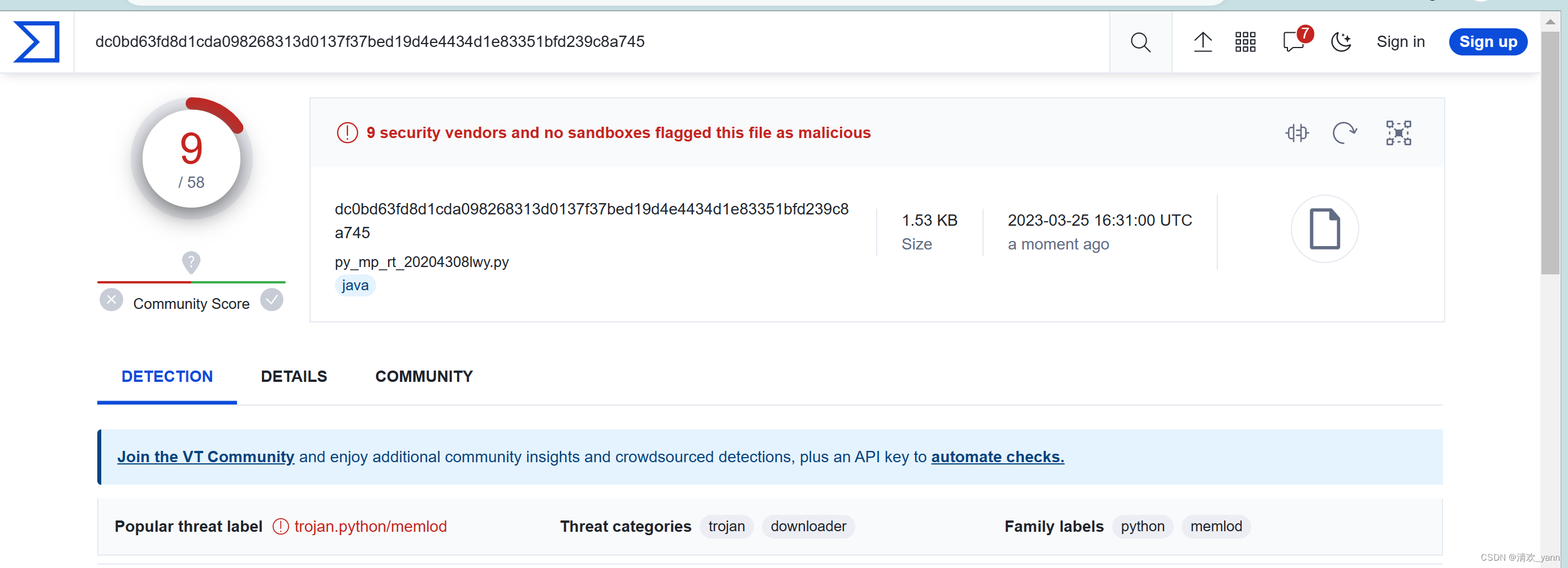The width and height of the screenshot is (1568, 568).
Task: Click the search magnifier icon
Action: (x=1140, y=42)
